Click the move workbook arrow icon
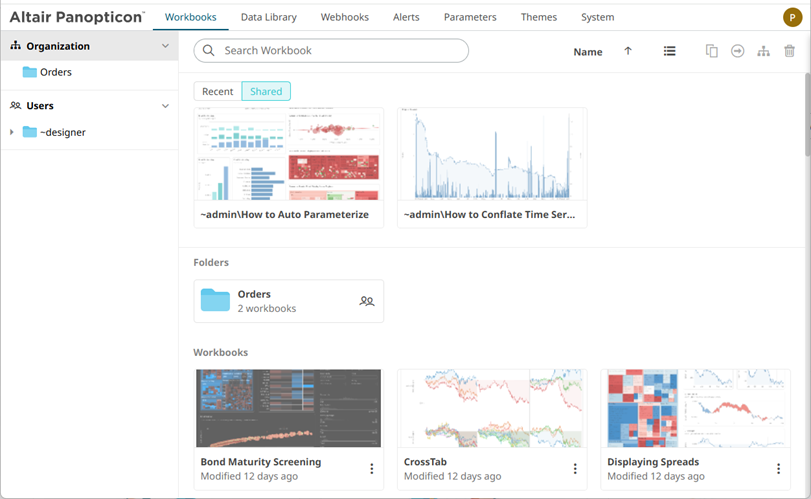811x499 pixels. [738, 51]
